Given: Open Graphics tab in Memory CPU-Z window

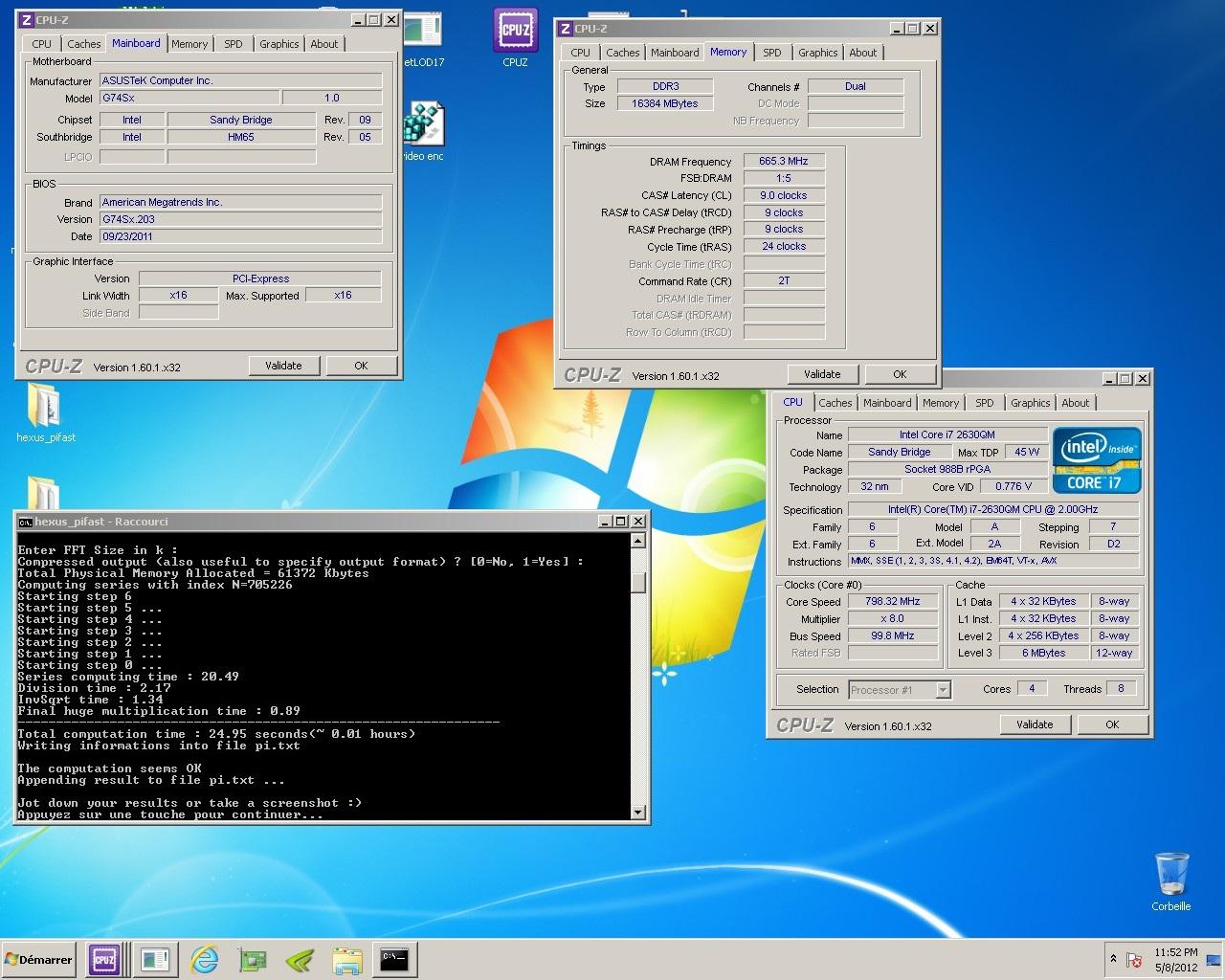Looking at the screenshot, I should click(x=817, y=53).
